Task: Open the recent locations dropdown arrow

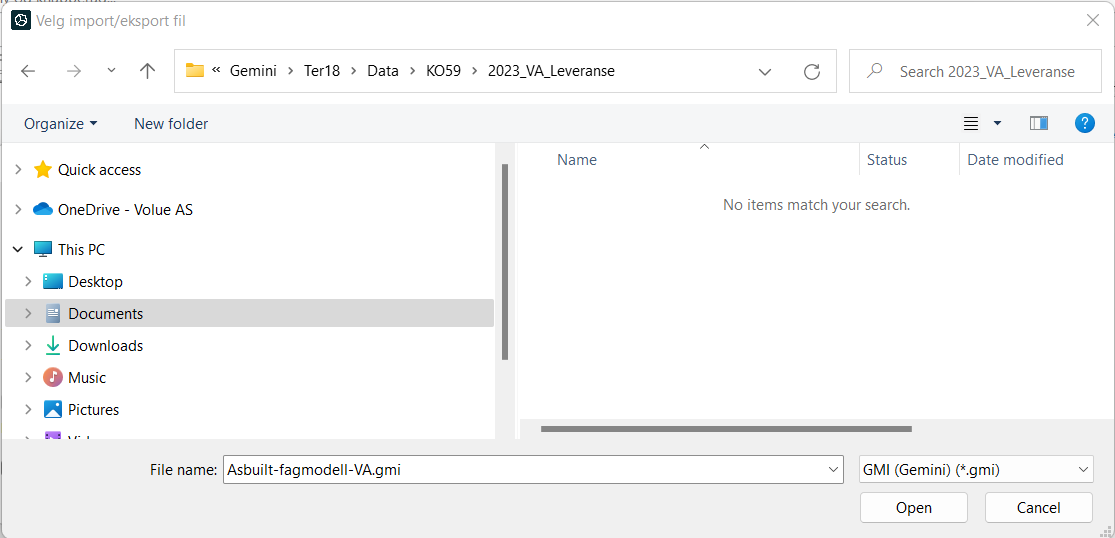Action: [x=111, y=71]
